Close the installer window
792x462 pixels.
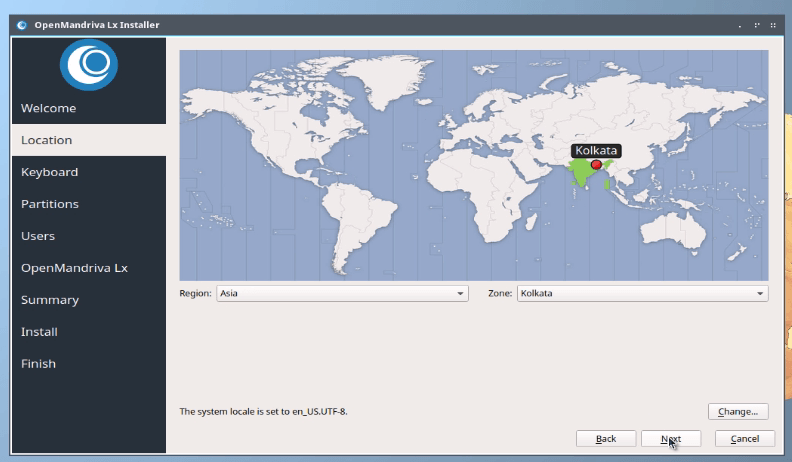click(773, 25)
